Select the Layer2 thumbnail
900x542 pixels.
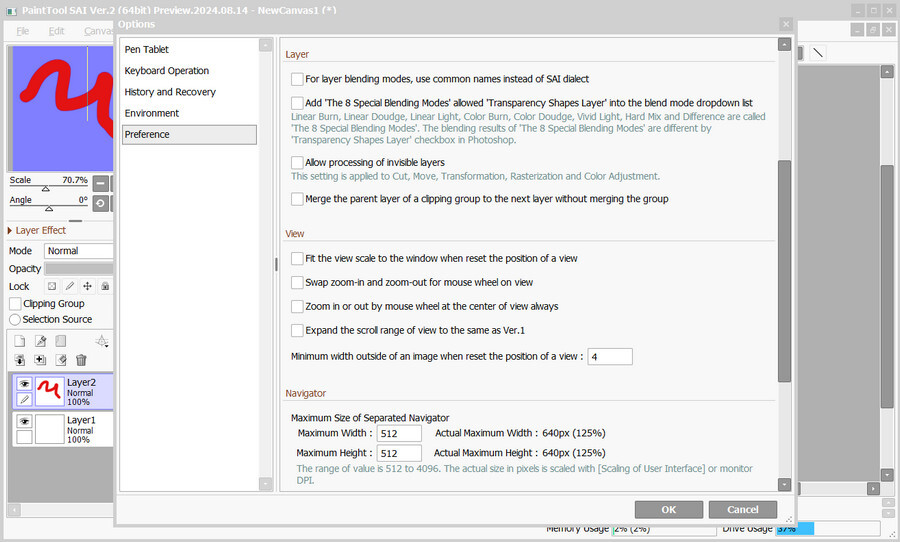point(50,392)
